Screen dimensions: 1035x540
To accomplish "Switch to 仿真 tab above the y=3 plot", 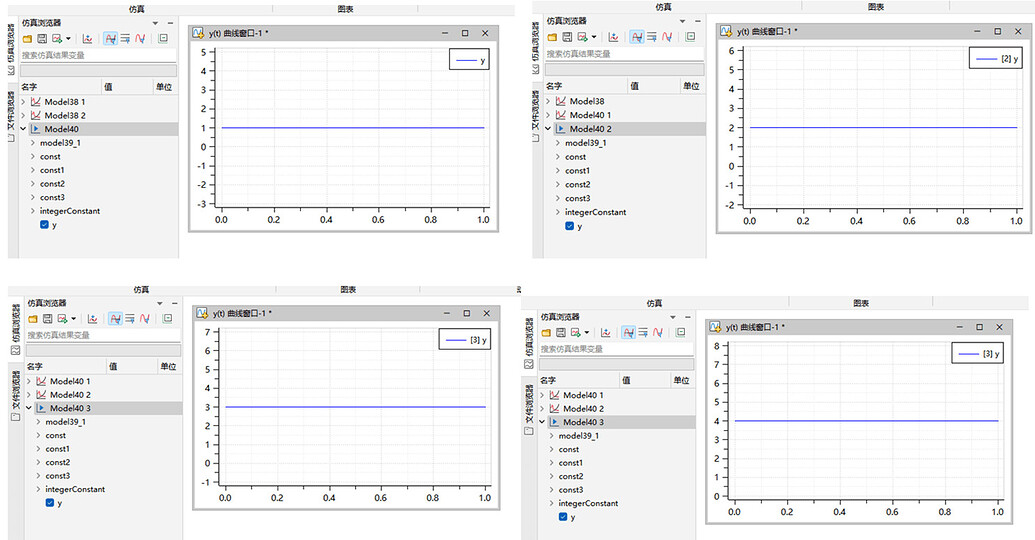I will tap(141, 289).
